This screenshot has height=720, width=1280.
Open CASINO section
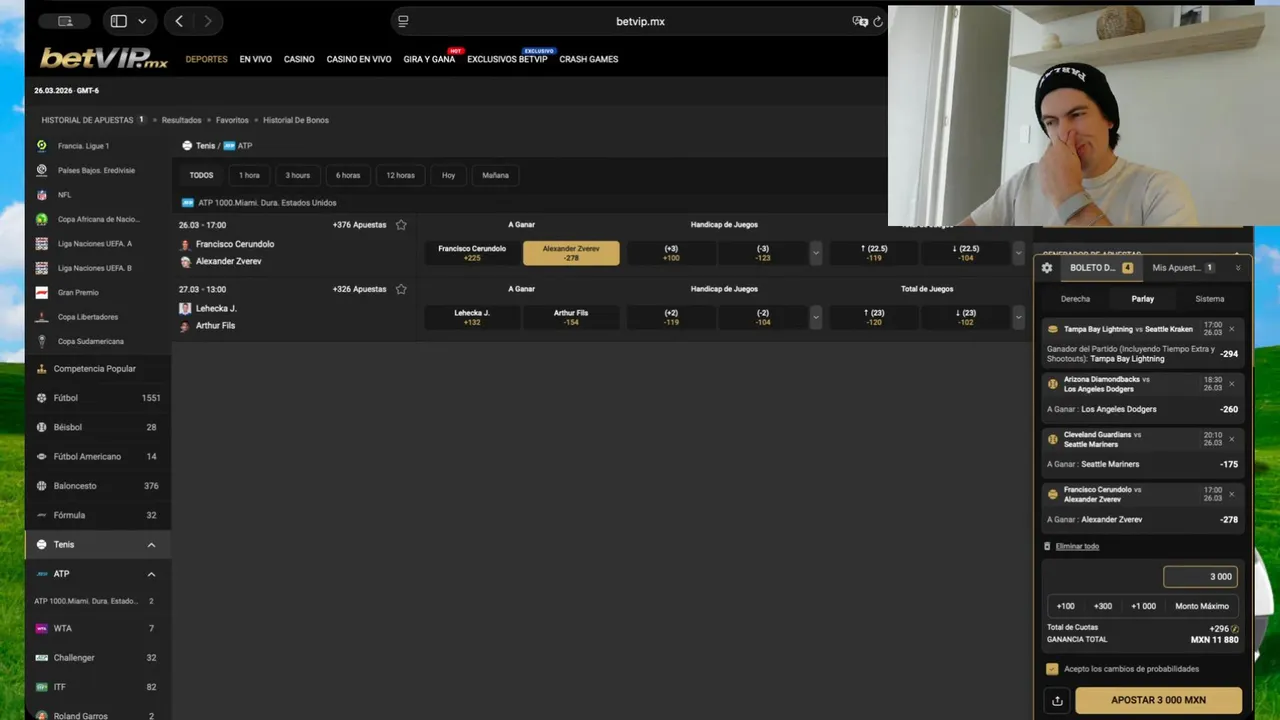click(x=299, y=59)
